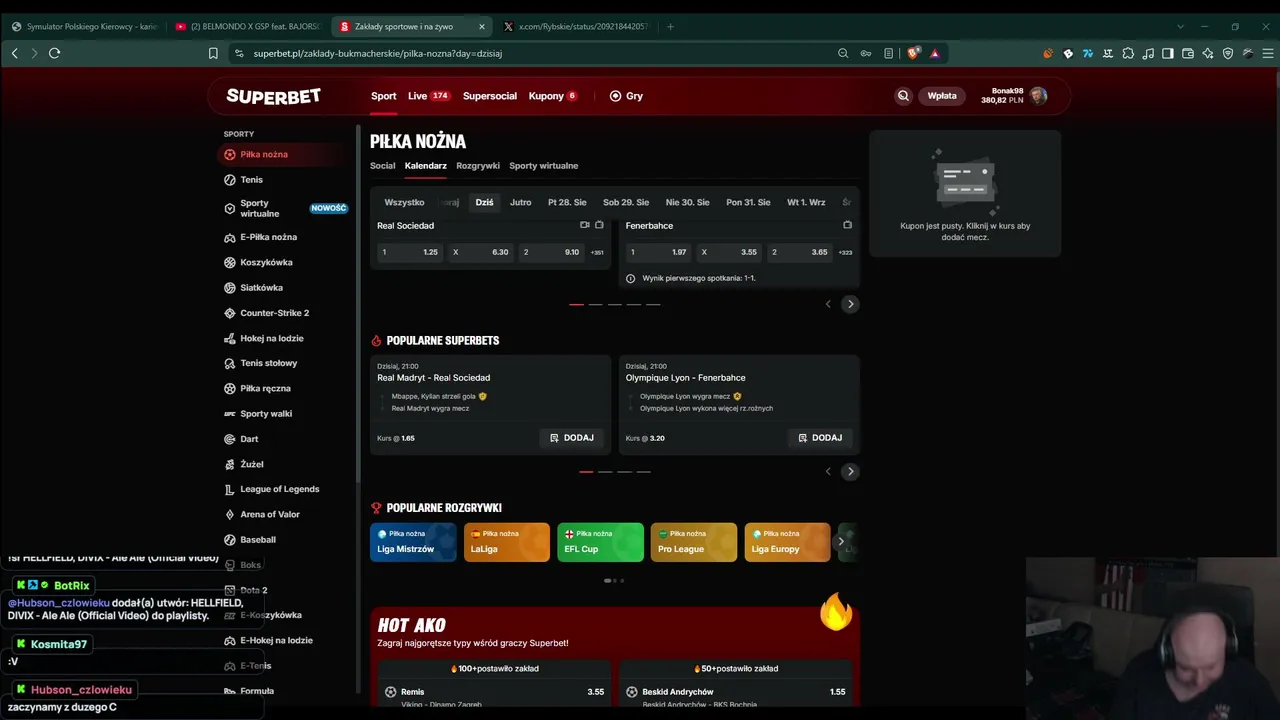Select Hokej na lodzie icon
The height and width of the screenshot is (720, 1280).
[230, 338]
